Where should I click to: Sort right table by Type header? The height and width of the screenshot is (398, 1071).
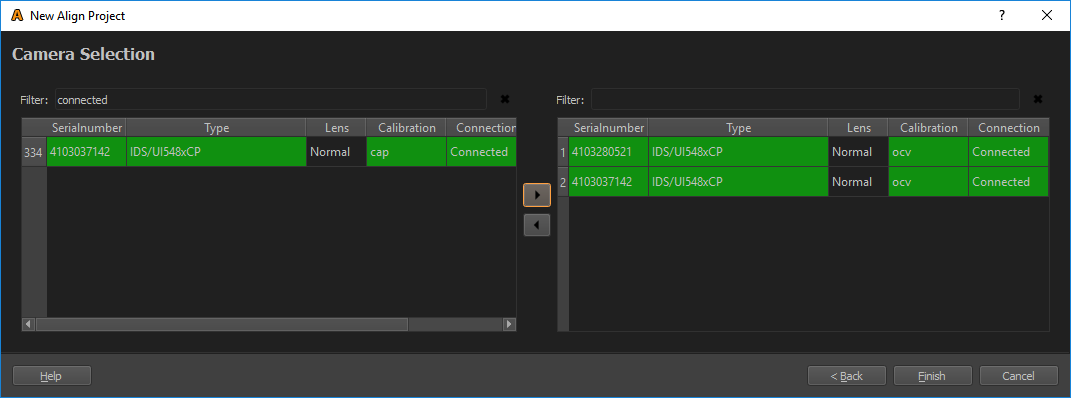(x=738, y=128)
